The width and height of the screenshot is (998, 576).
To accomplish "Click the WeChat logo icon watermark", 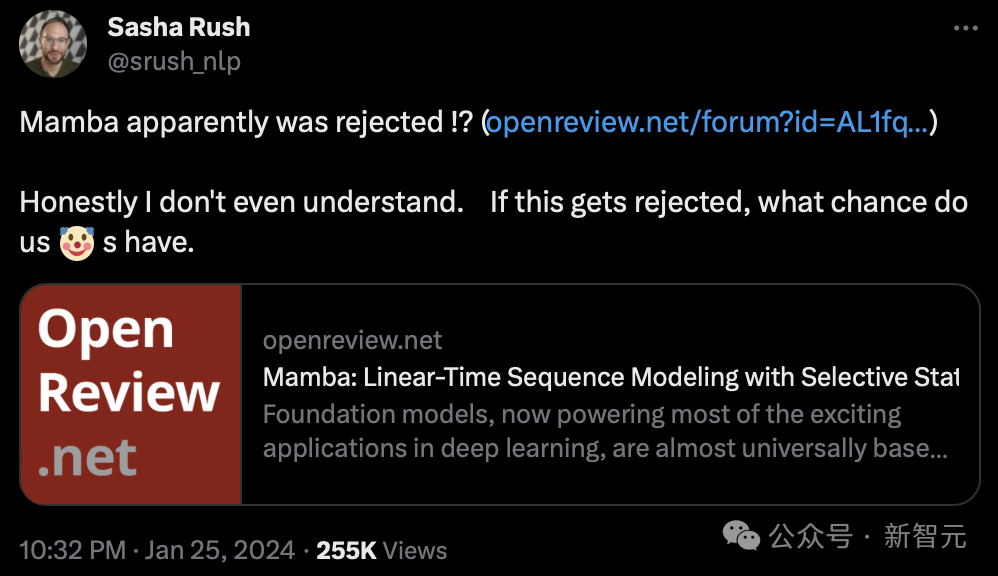I will point(742,536).
